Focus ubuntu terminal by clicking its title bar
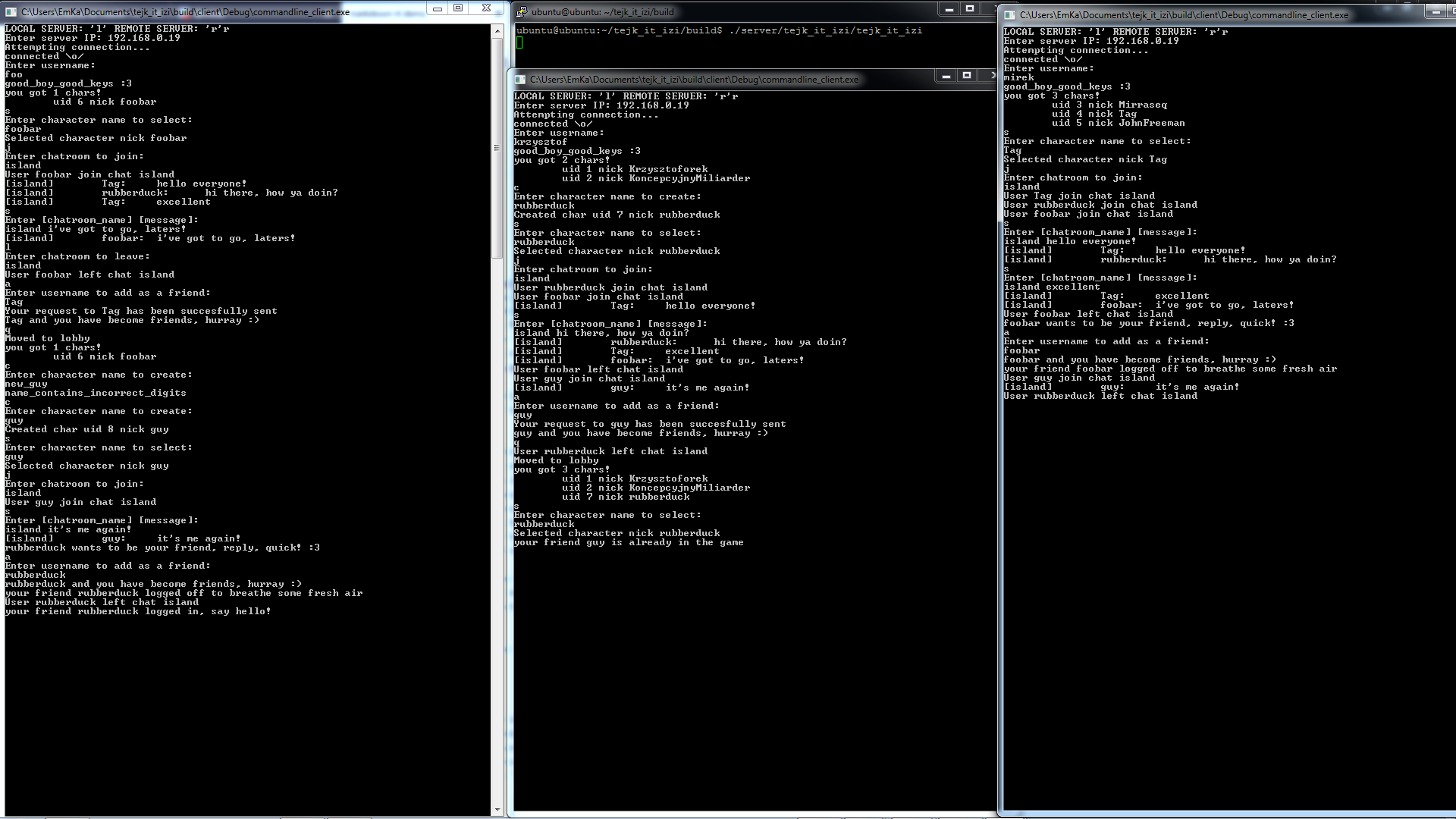Viewport: 1456px width, 819px height. (x=720, y=11)
